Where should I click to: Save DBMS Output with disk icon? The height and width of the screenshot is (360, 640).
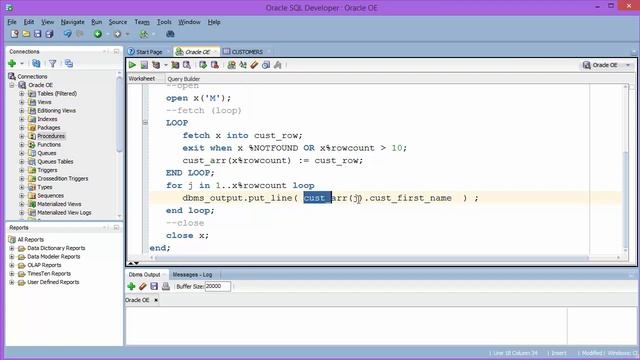[x=154, y=287]
